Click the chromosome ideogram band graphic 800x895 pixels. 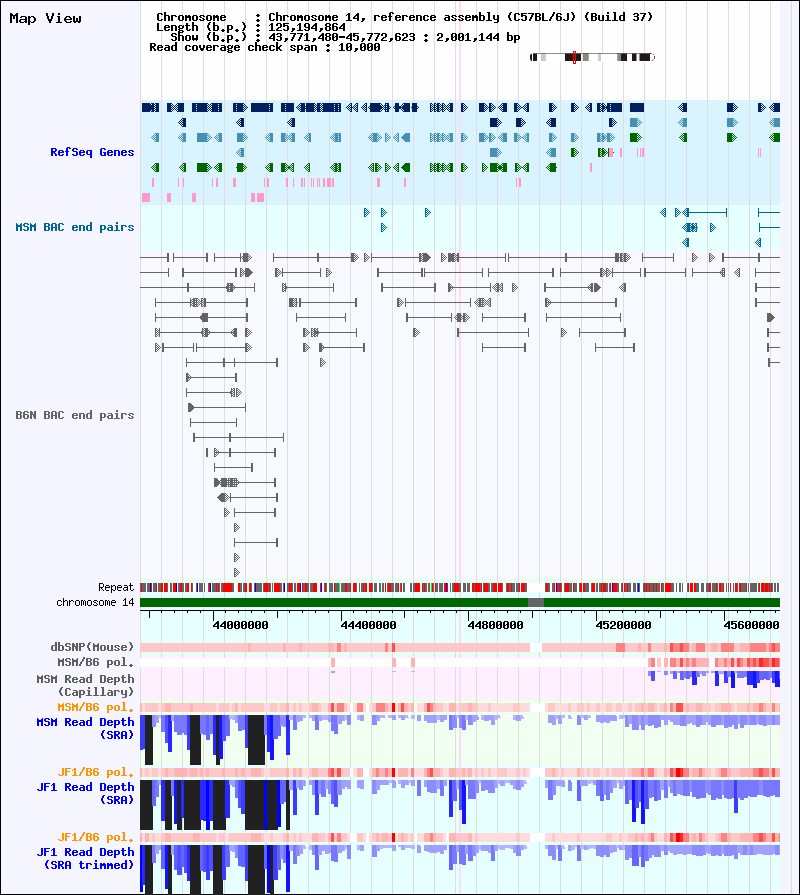592,57
